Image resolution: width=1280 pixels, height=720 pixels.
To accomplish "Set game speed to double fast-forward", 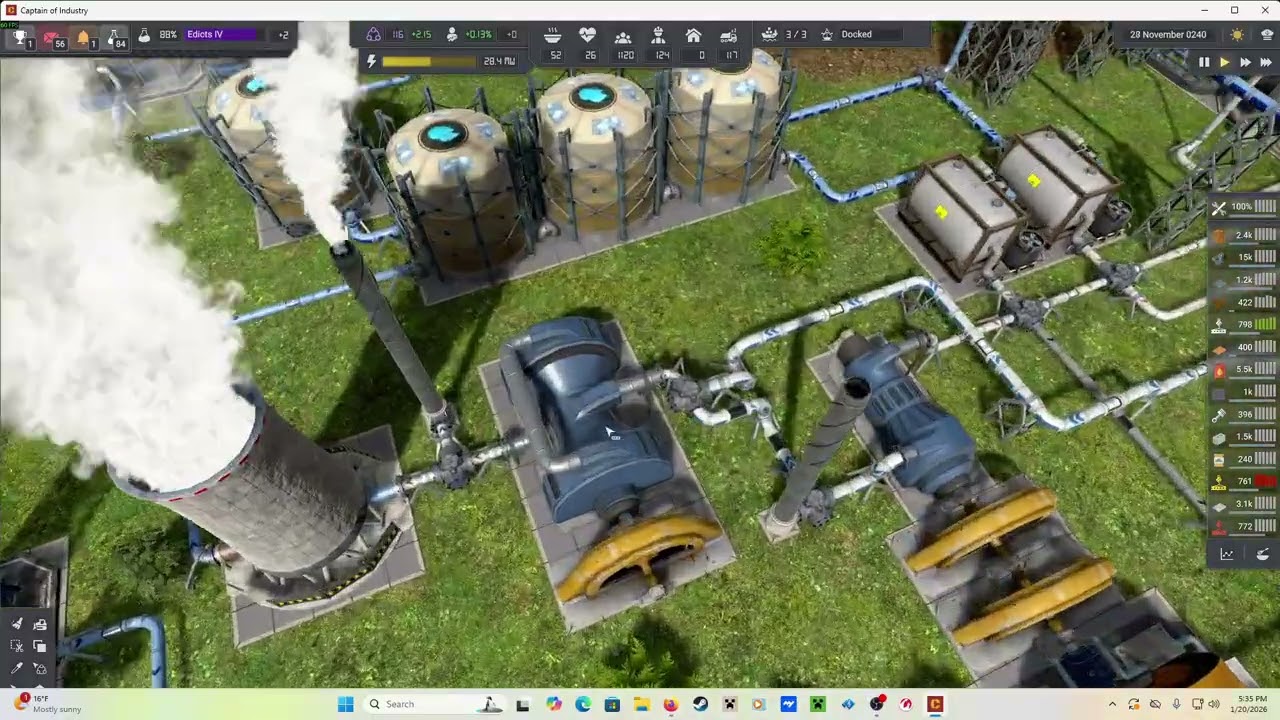I will tap(1245, 62).
